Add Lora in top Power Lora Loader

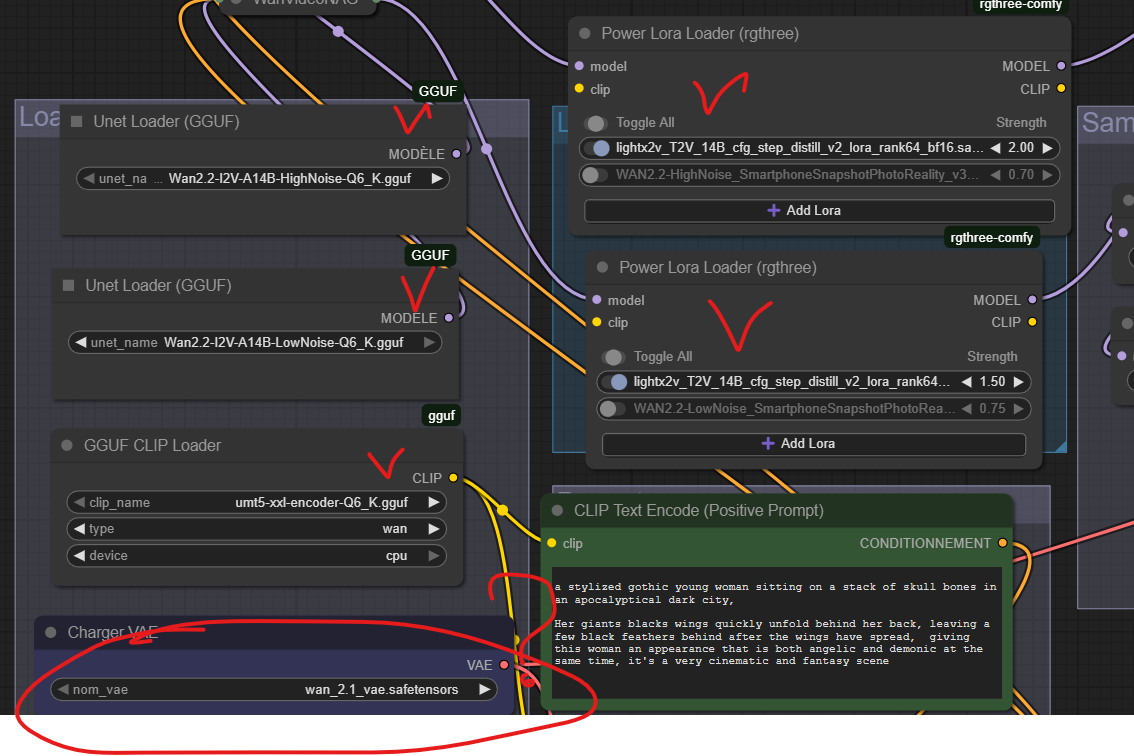pyautogui.click(x=819, y=211)
